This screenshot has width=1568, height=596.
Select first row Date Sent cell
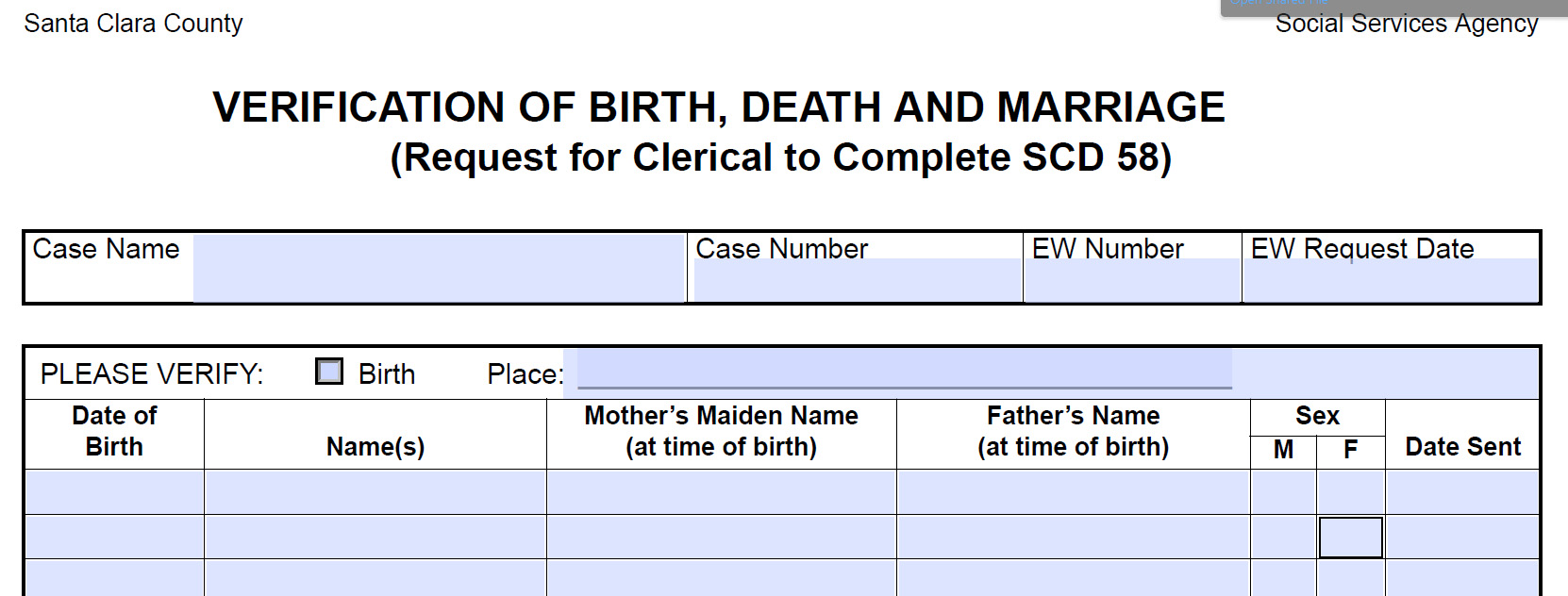point(1462,491)
